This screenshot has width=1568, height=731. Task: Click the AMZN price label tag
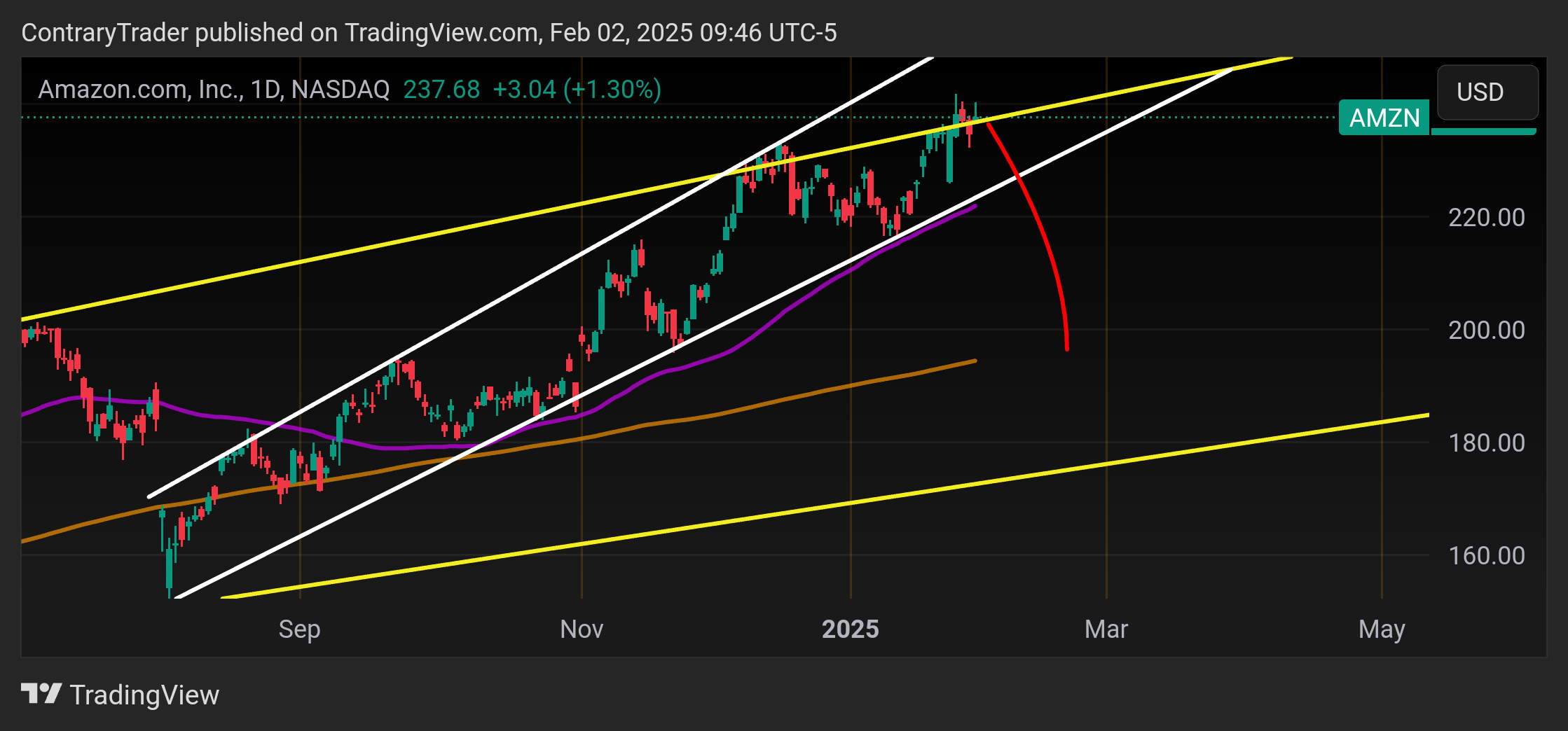(1384, 117)
